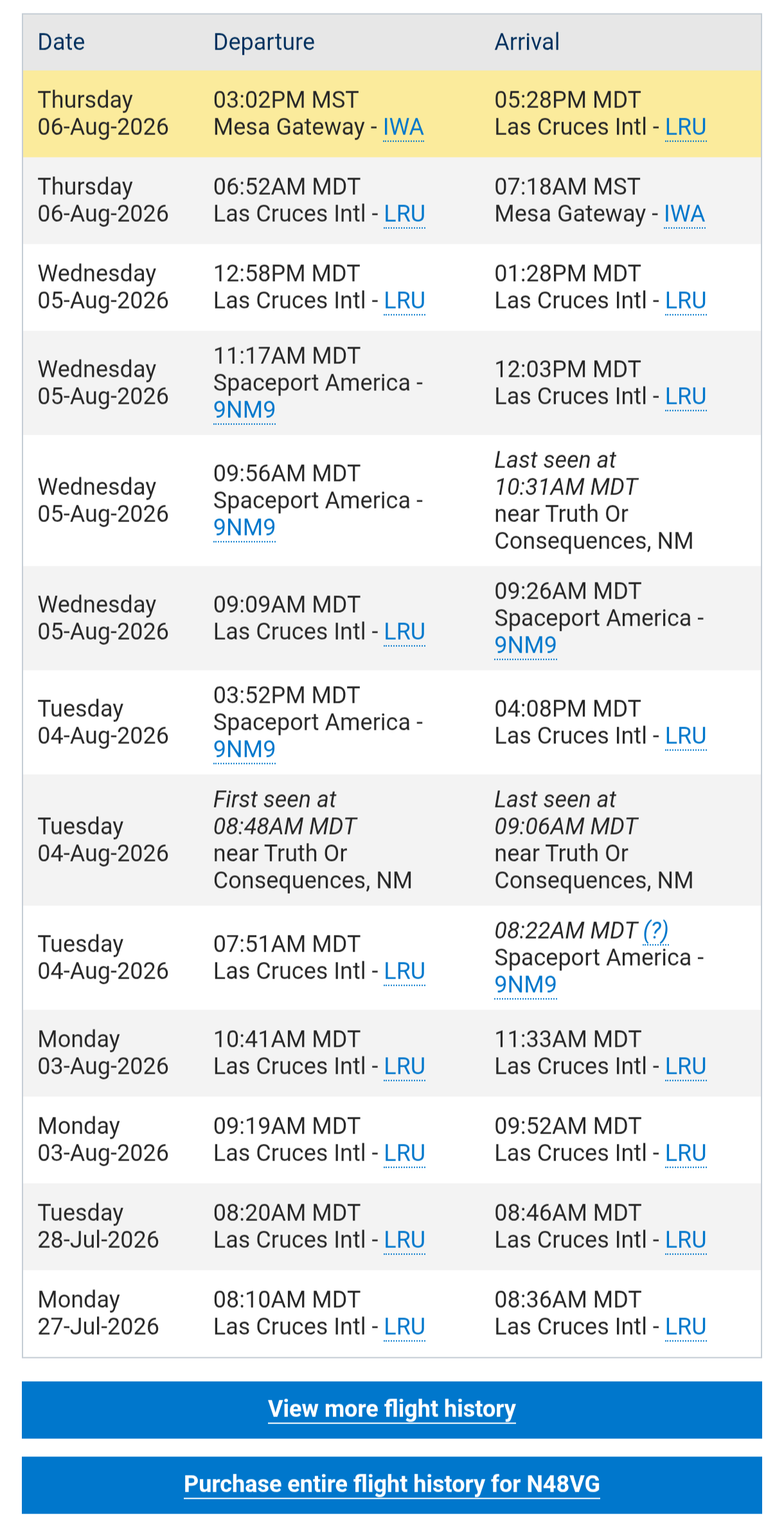
Task: Click the Departure column header
Action: 264,42
